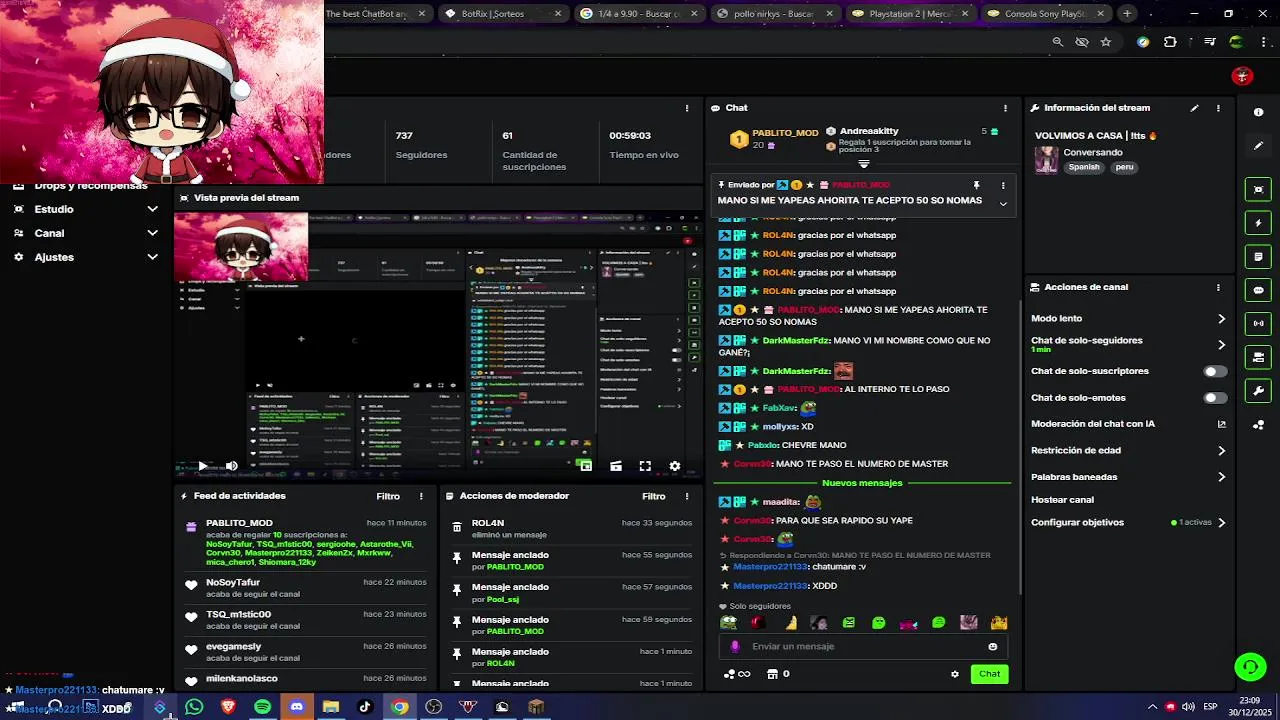
Task: Click in the Enviar un mensaje field
Action: coord(862,647)
